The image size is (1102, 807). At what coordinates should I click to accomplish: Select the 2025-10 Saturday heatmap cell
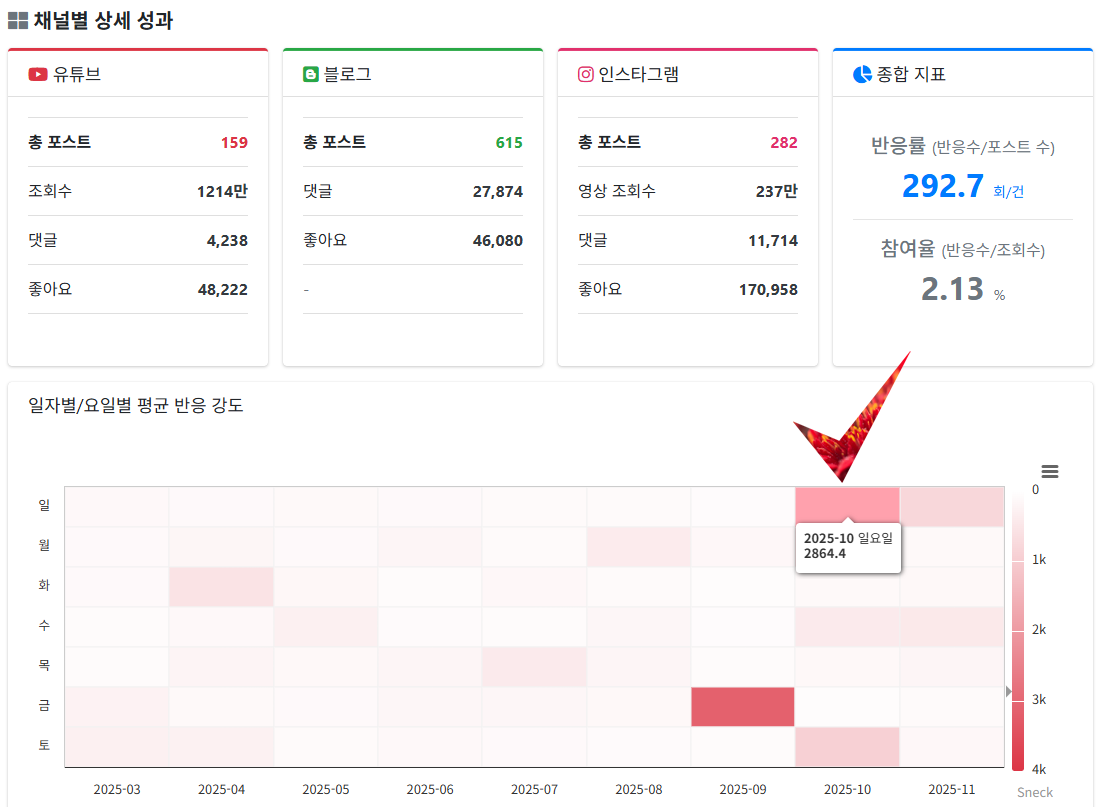(x=847, y=747)
